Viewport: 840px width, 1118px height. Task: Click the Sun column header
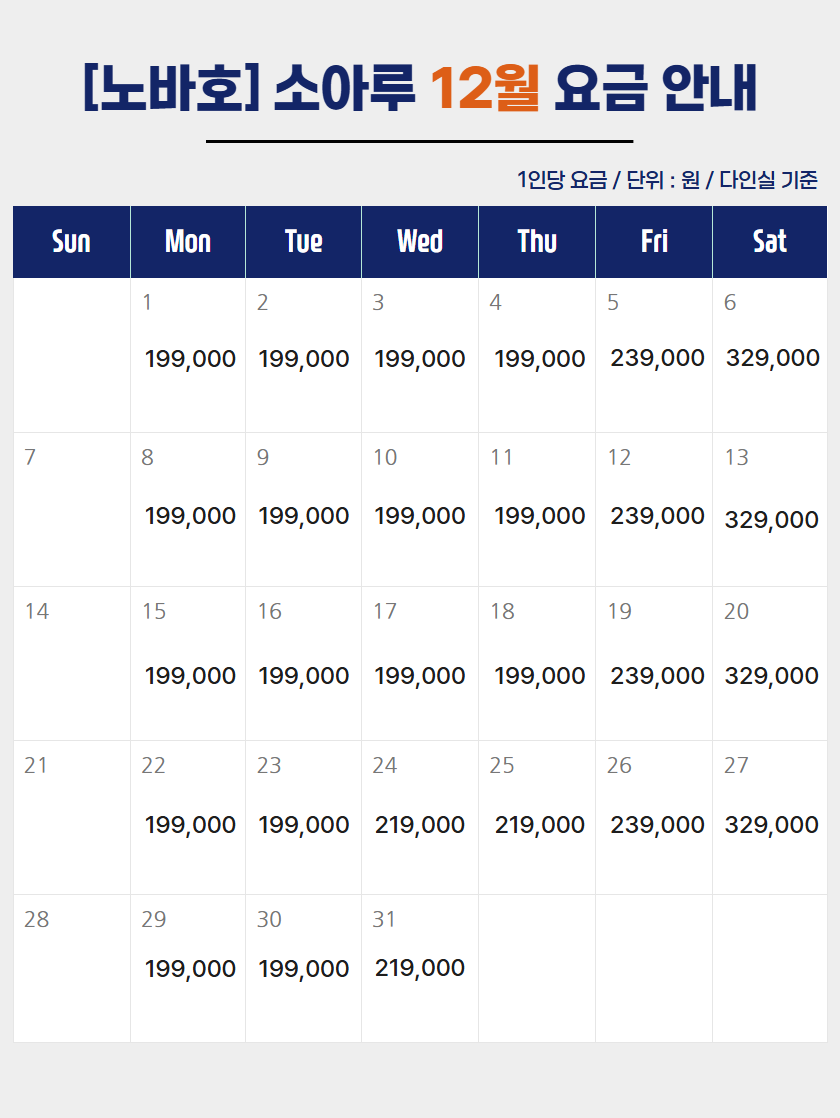71,242
